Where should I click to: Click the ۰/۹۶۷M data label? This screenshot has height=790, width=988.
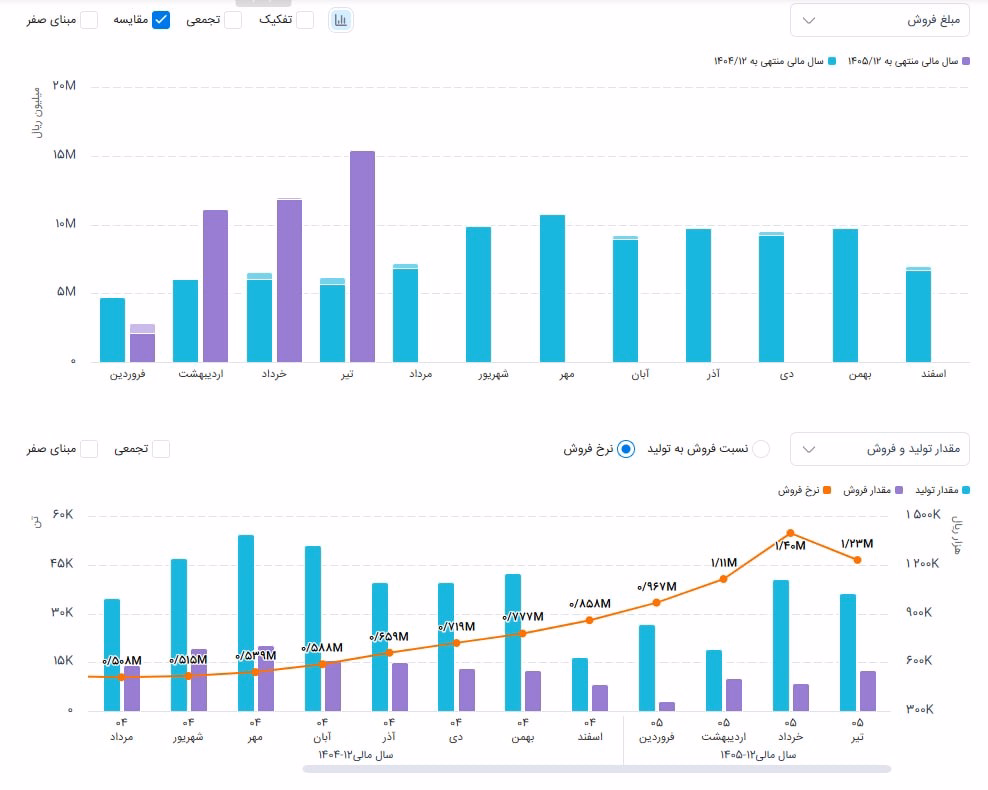point(656,587)
